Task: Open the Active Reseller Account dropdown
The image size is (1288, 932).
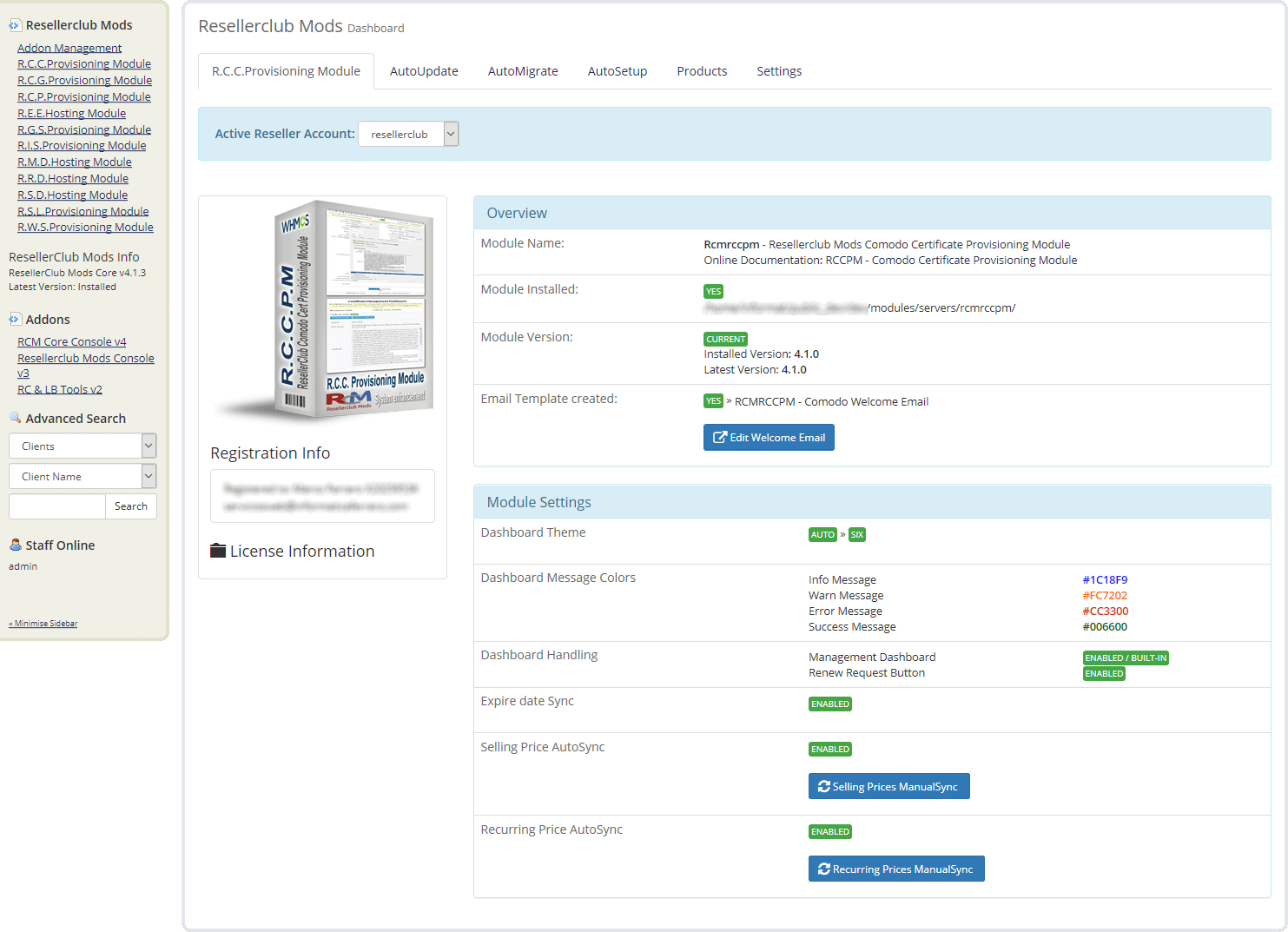Action: tap(408, 134)
